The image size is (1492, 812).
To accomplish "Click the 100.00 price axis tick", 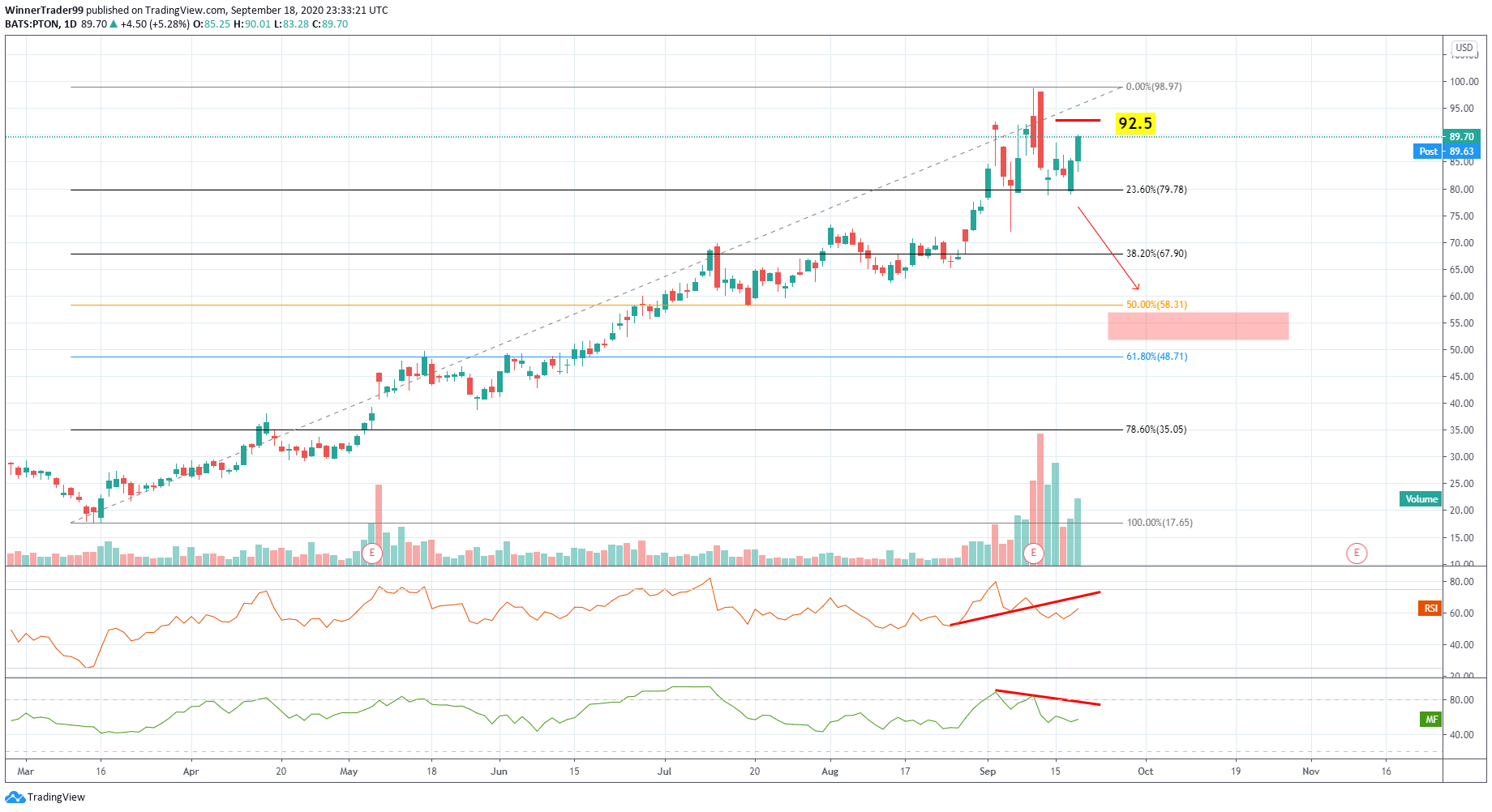I will [1464, 82].
